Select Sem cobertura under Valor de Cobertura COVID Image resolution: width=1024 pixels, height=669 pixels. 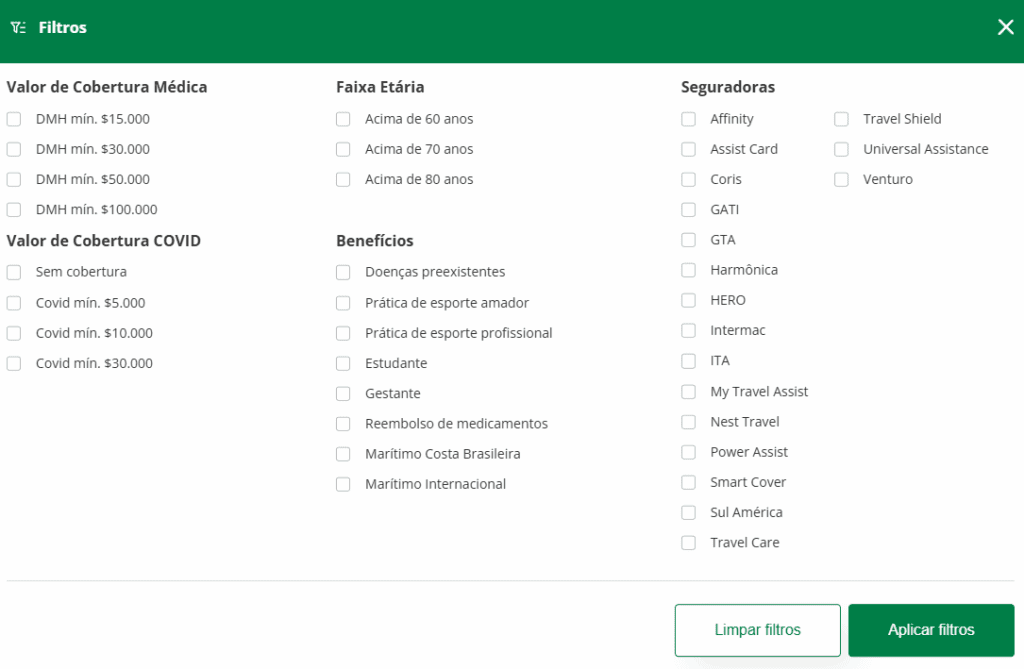pyautogui.click(x=14, y=272)
